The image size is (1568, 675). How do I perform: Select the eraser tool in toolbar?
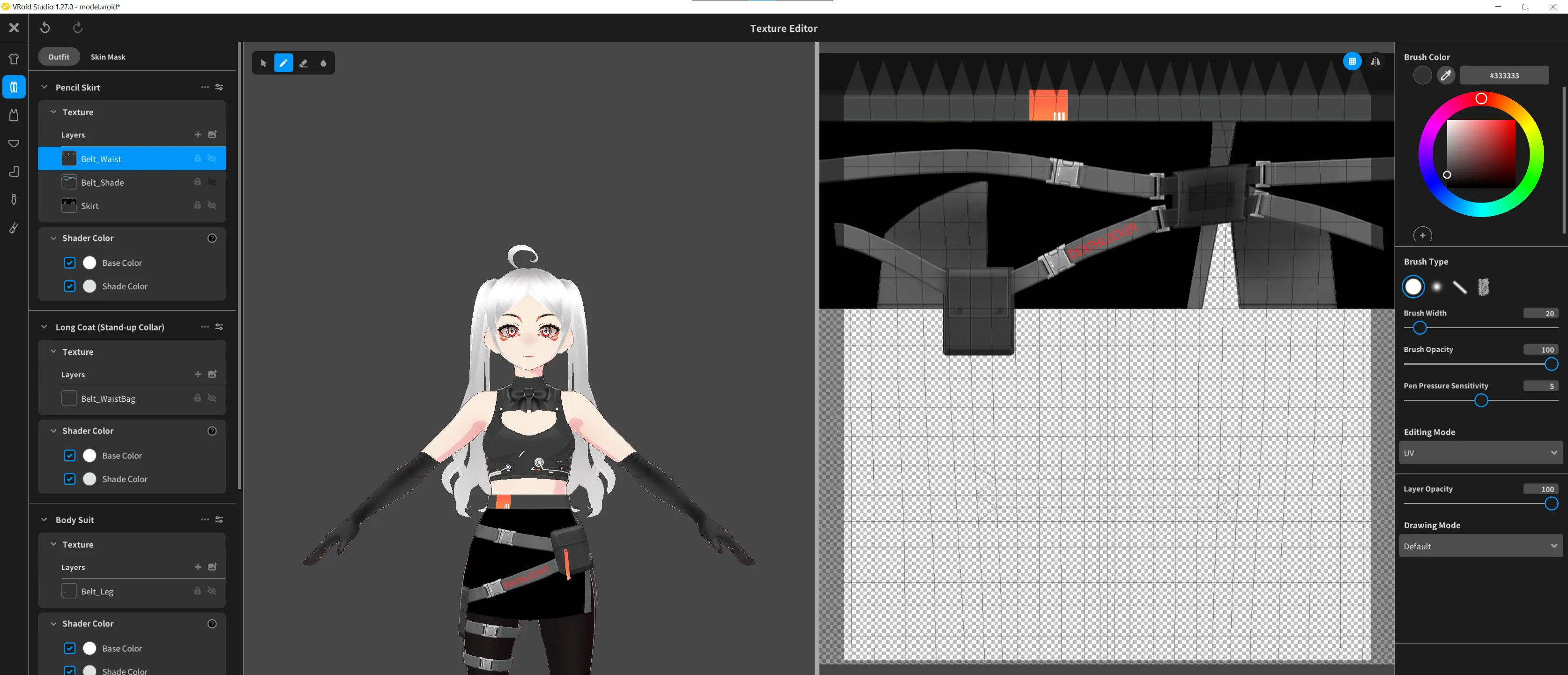(x=303, y=63)
